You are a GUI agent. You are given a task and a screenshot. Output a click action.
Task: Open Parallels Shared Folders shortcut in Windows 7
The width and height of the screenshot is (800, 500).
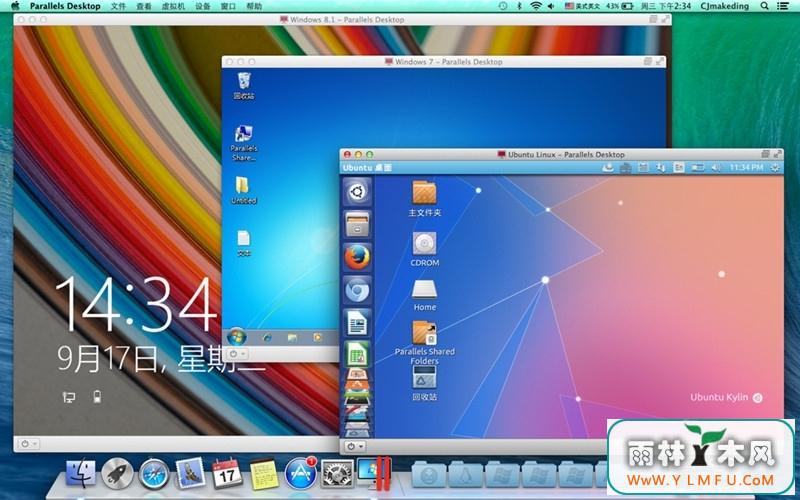click(x=244, y=143)
